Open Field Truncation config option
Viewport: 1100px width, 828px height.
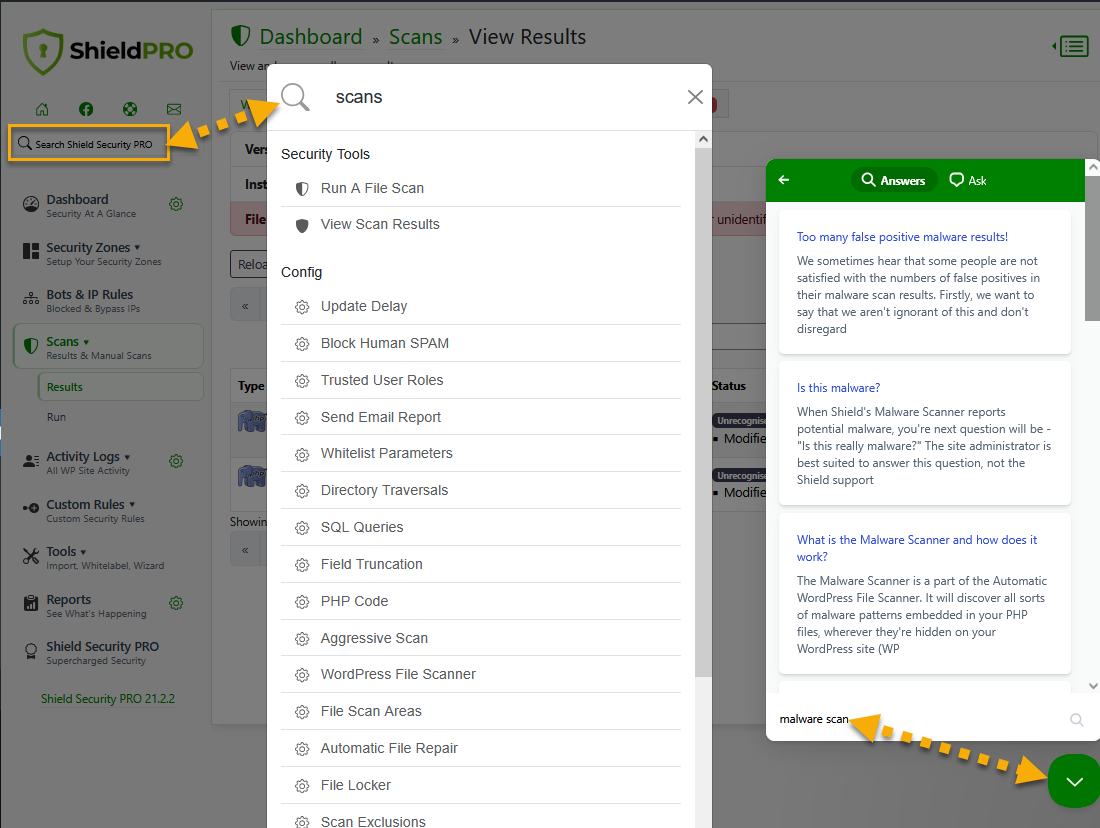pyautogui.click(x=481, y=564)
